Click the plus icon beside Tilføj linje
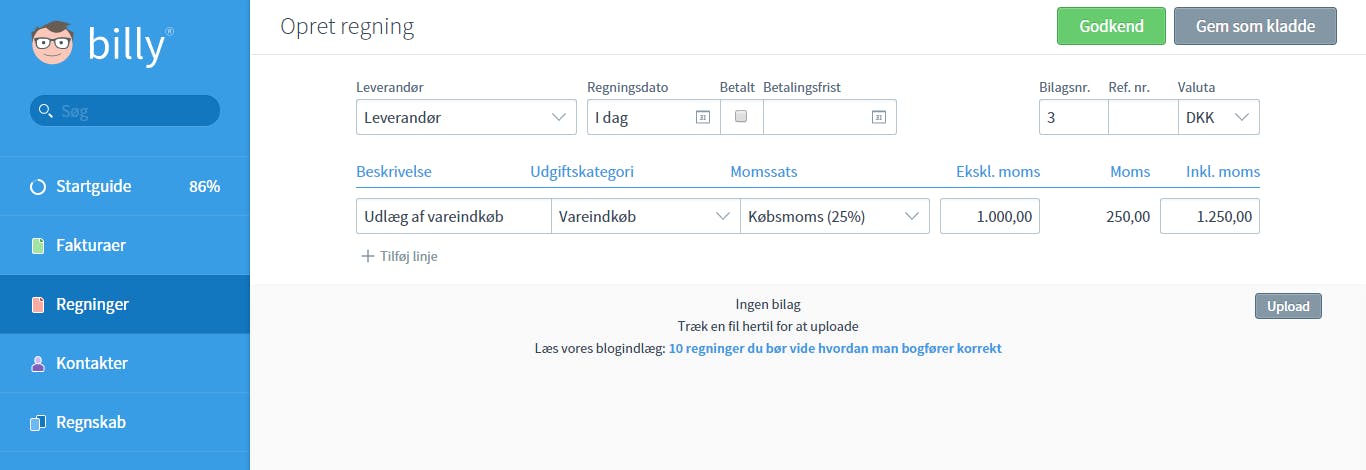The height and width of the screenshot is (470, 1366). tap(368, 256)
